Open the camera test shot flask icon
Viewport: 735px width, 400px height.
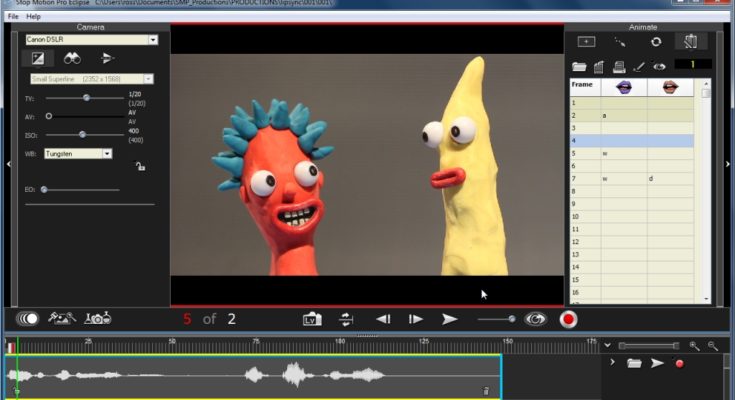[98, 318]
